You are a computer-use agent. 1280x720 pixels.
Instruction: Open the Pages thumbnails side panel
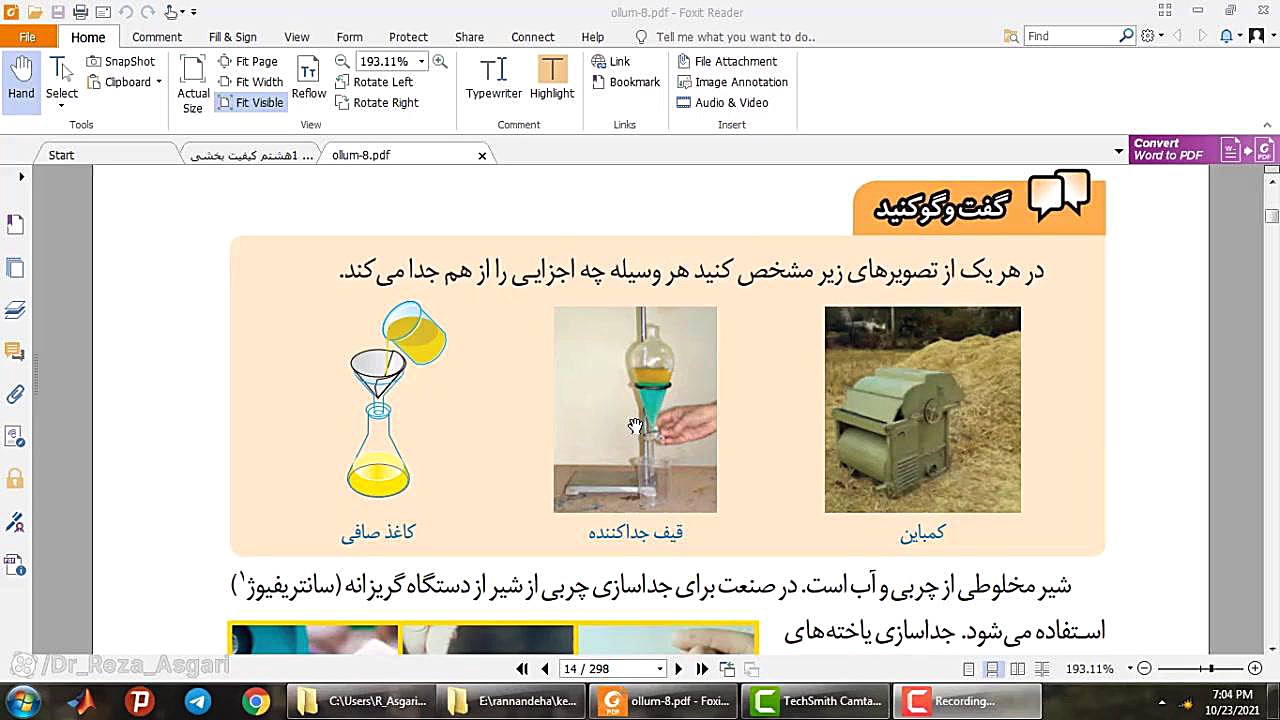click(15, 268)
